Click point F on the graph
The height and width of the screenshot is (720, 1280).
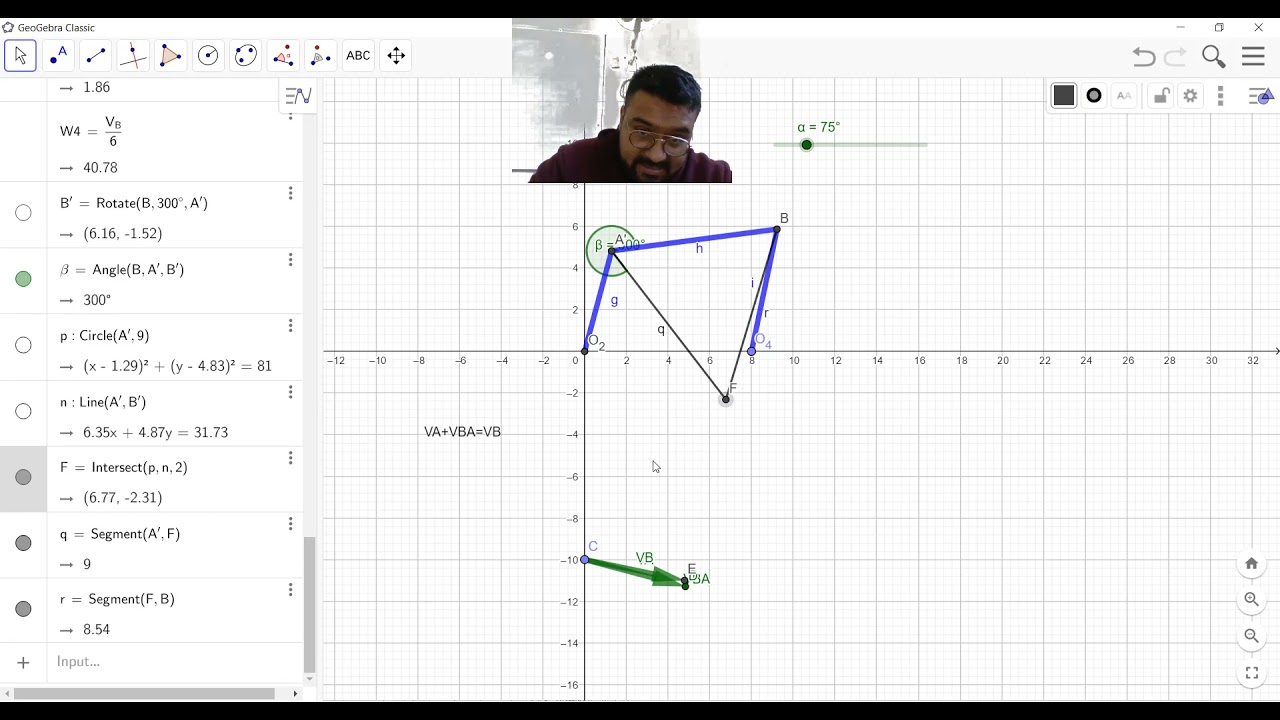click(726, 399)
